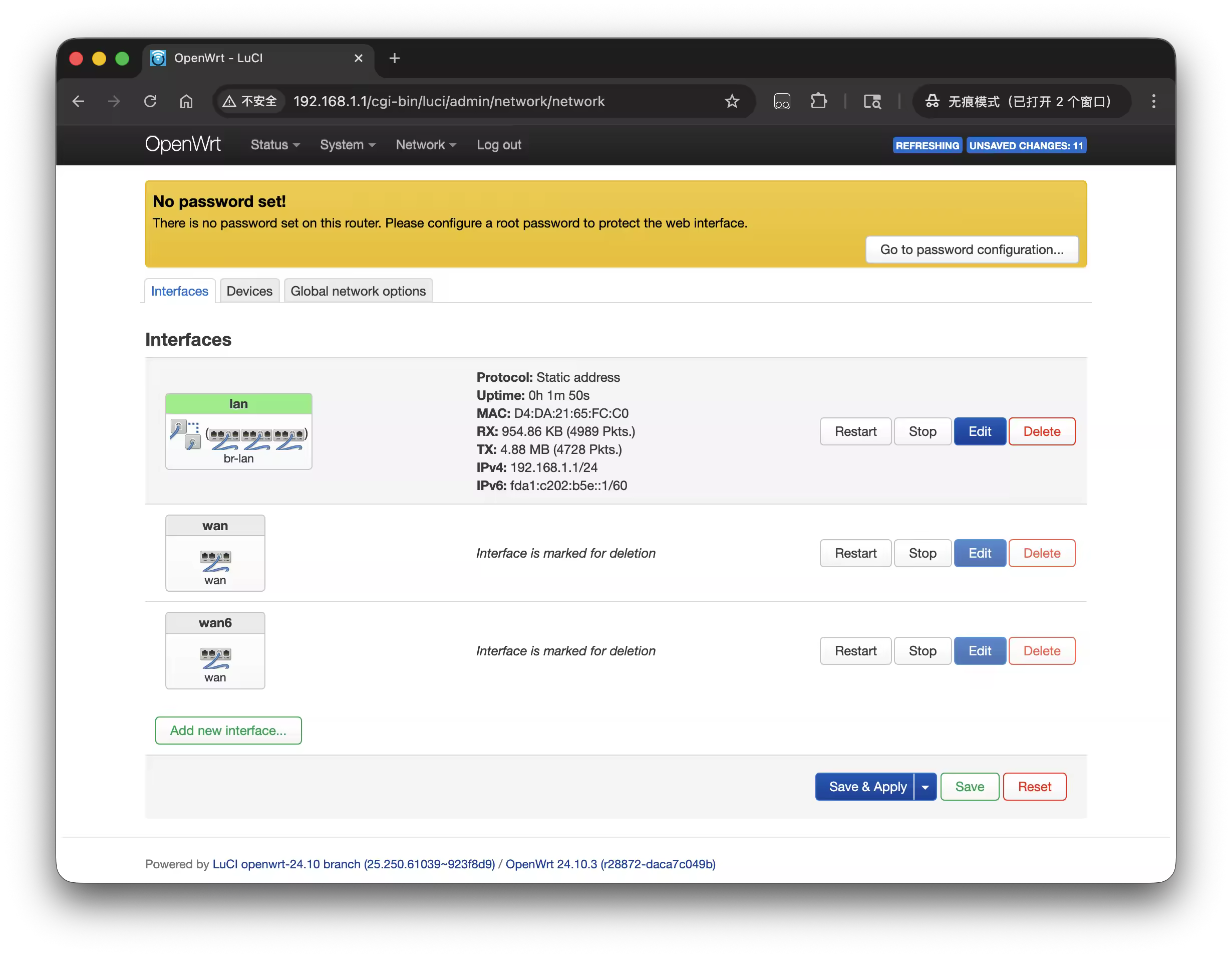Click the MAC address D4:DA:21:65:FC:C0
Image resolution: width=1232 pixels, height=957 pixels.
(571, 413)
